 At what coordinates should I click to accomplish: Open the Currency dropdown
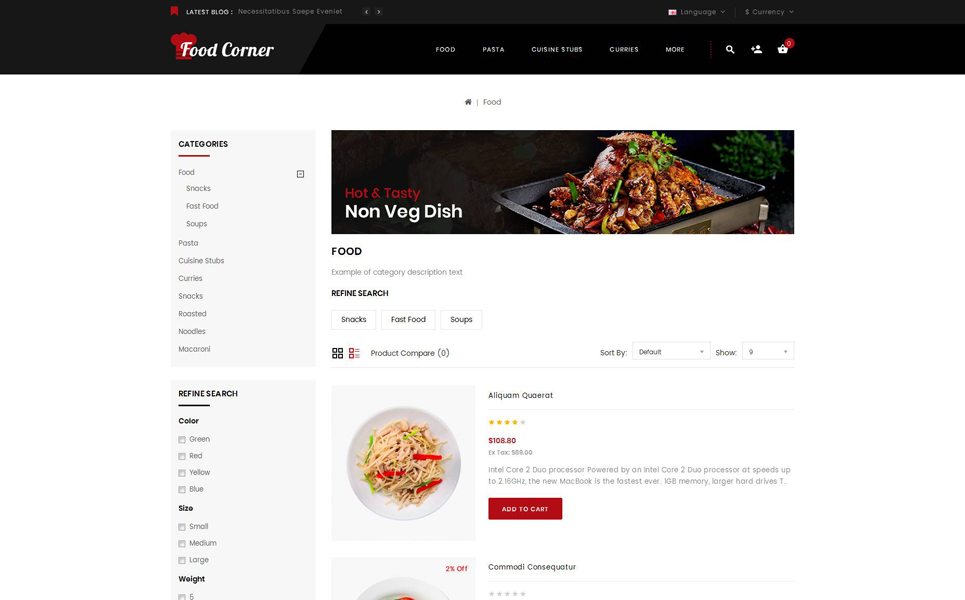769,12
